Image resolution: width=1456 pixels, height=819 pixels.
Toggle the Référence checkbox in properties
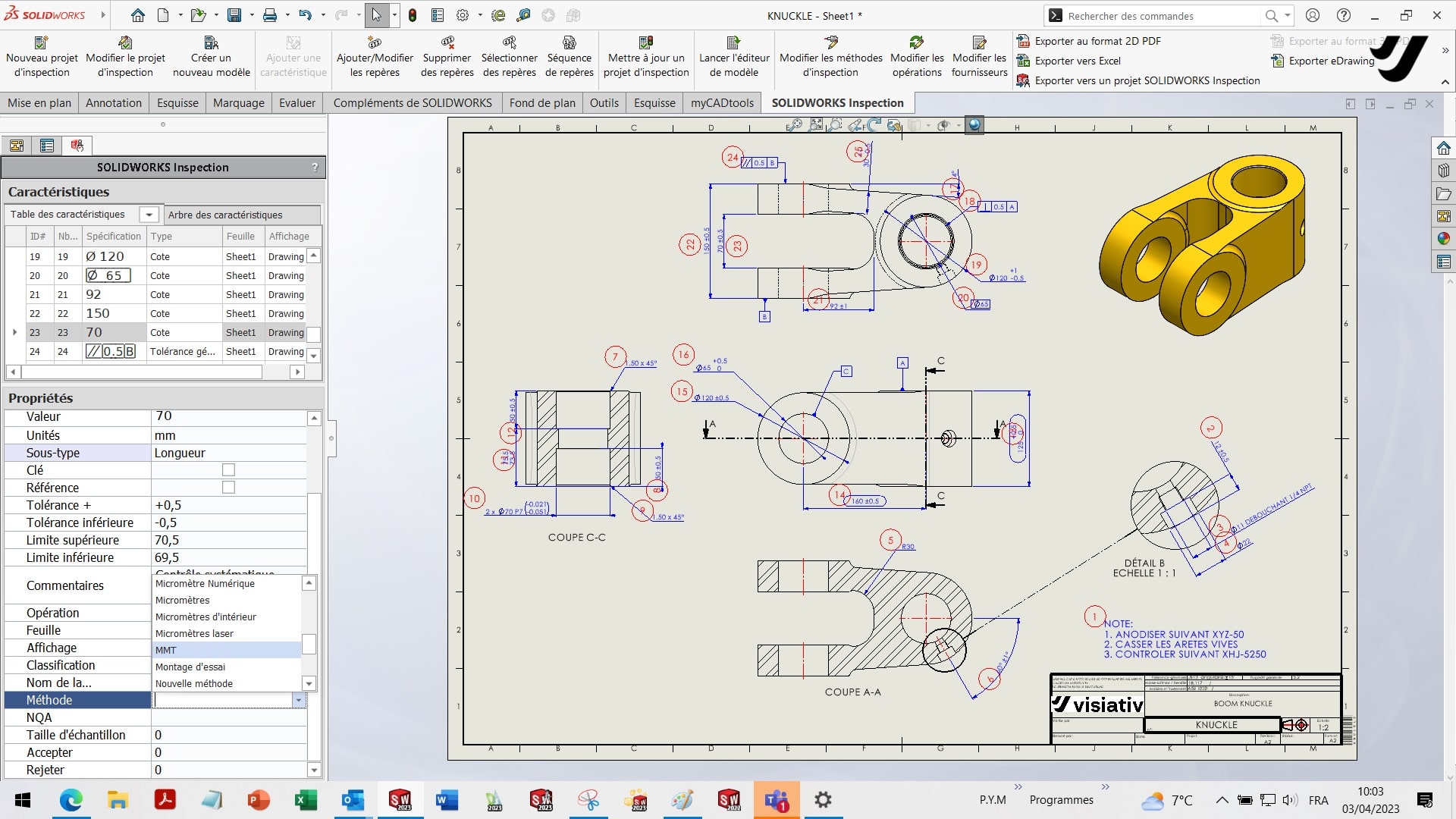click(228, 487)
